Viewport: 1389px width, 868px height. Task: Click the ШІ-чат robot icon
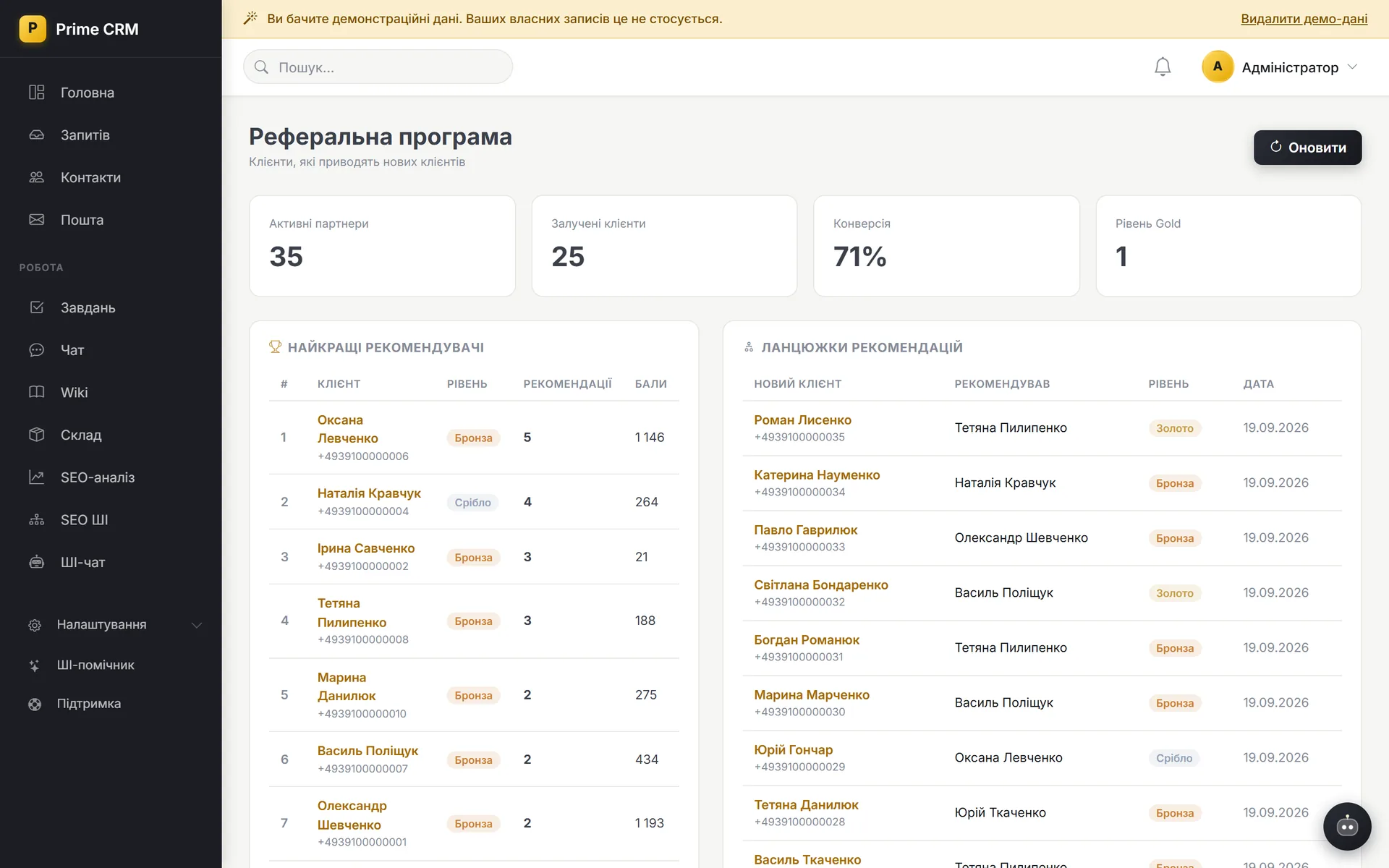[36, 562]
